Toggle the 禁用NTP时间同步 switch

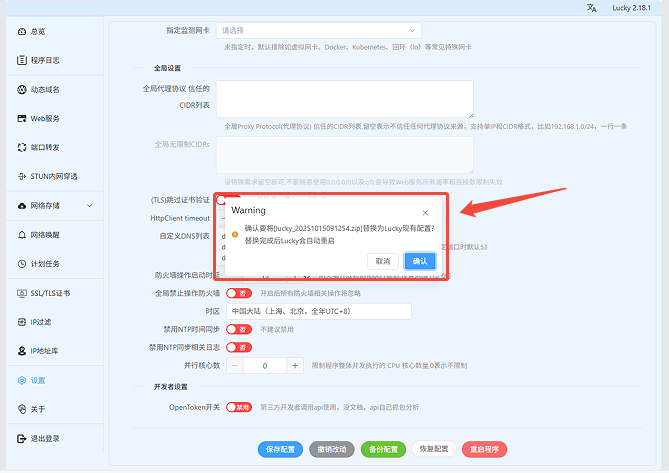[238, 329]
